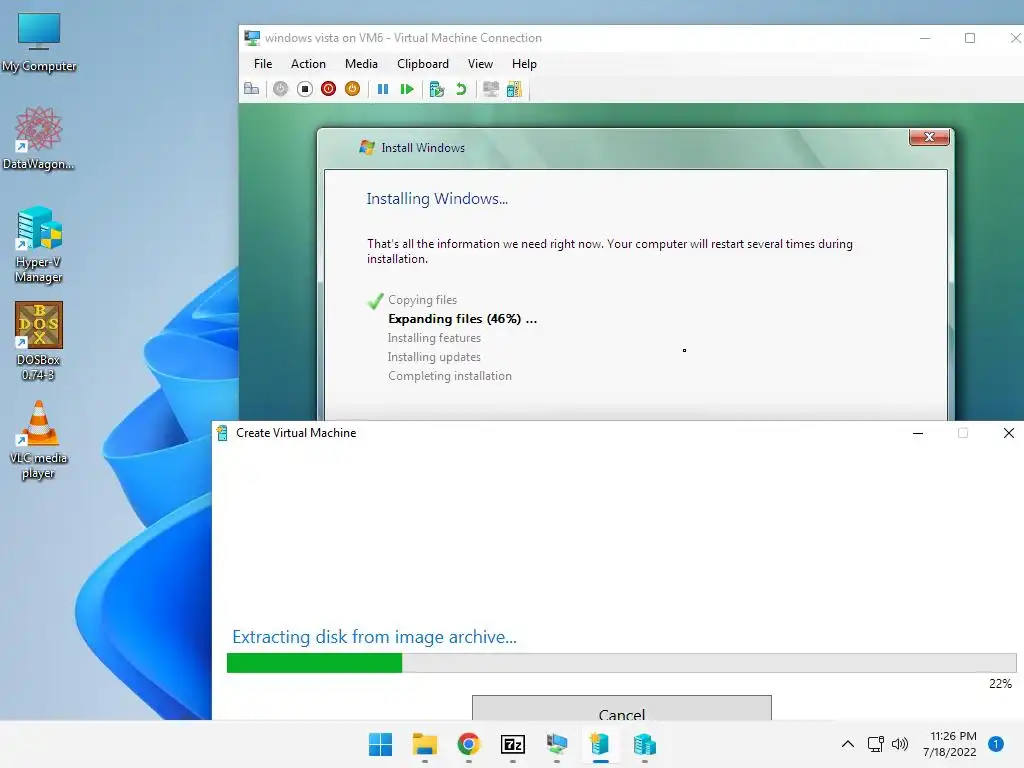The height and width of the screenshot is (768, 1024).
Task: Click the Installing Windows heading
Action: pos(437,199)
